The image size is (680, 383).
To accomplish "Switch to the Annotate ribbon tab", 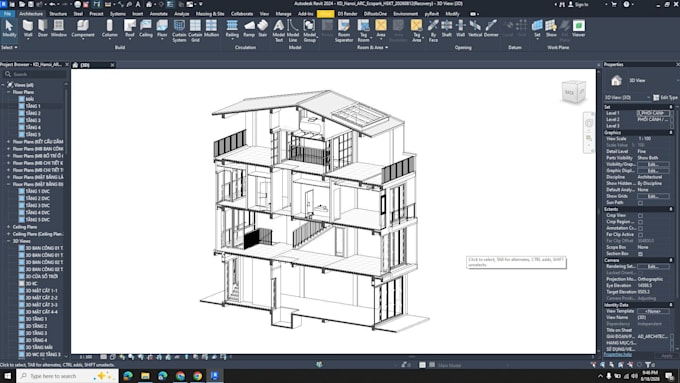I will pyautogui.click(x=158, y=14).
